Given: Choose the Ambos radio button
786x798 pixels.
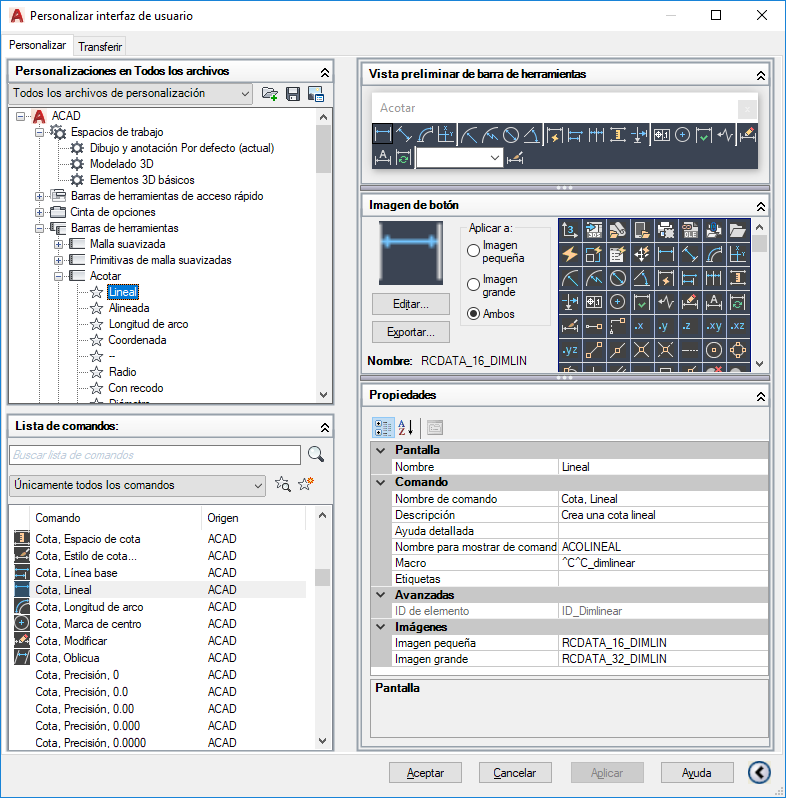Looking at the screenshot, I should click(473, 314).
